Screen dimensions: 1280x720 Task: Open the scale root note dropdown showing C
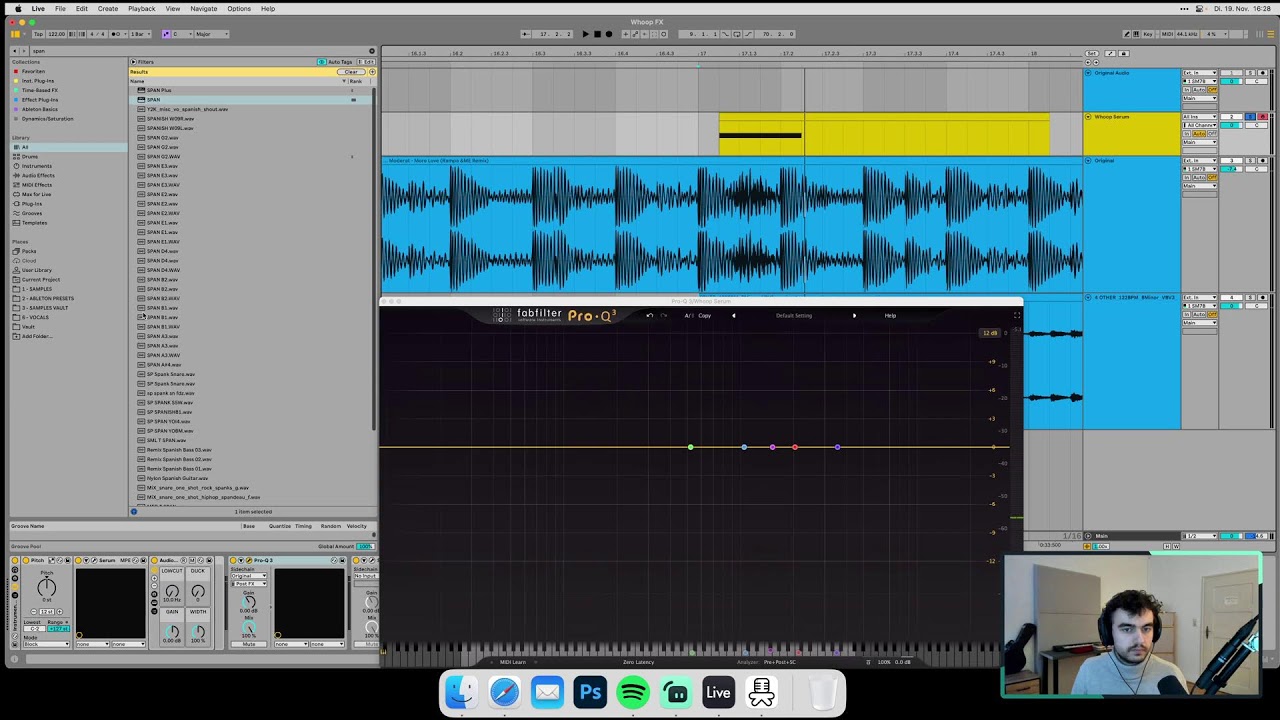pyautogui.click(x=182, y=34)
